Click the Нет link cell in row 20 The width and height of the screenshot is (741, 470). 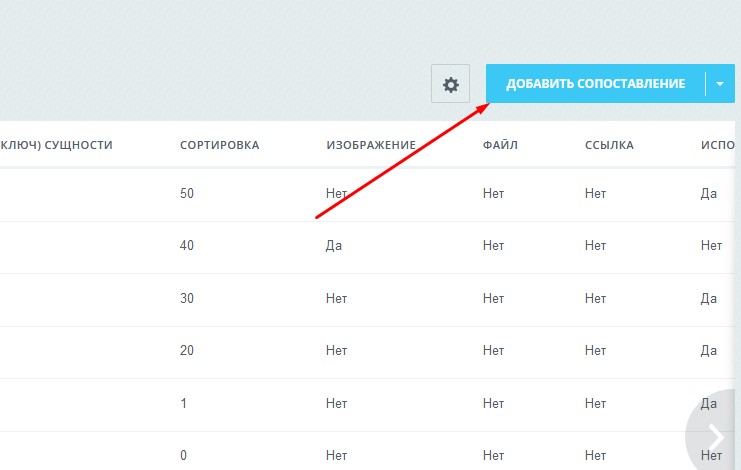click(x=595, y=350)
